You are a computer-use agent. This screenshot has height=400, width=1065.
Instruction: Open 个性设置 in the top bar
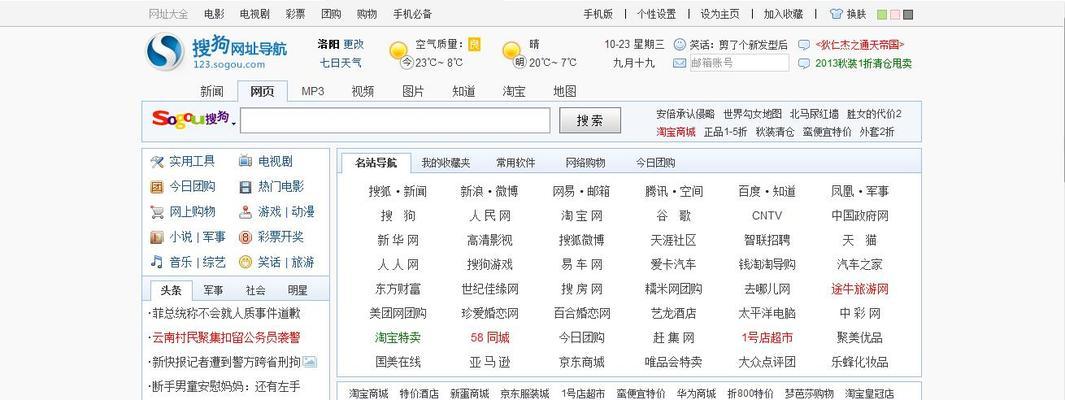(656, 14)
